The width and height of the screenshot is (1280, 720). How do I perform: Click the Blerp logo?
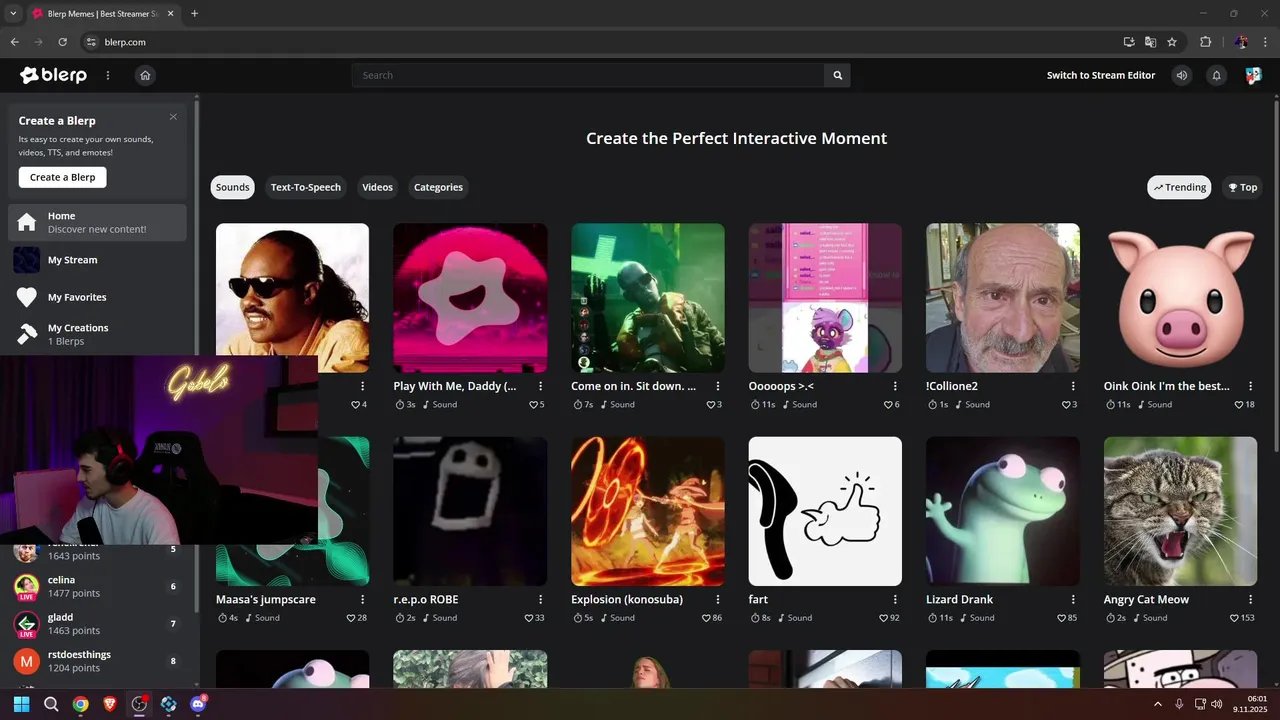[53, 75]
